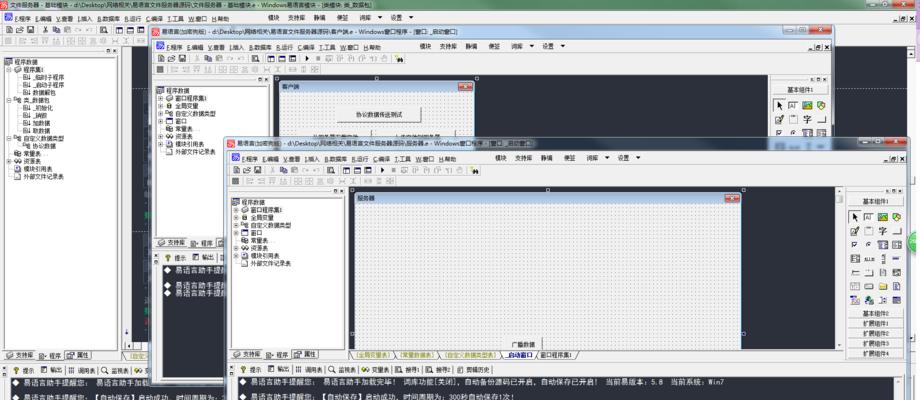This screenshot has width=920, height=400.
Task: Select the arrow pointer tool in server component box
Action: [855, 217]
